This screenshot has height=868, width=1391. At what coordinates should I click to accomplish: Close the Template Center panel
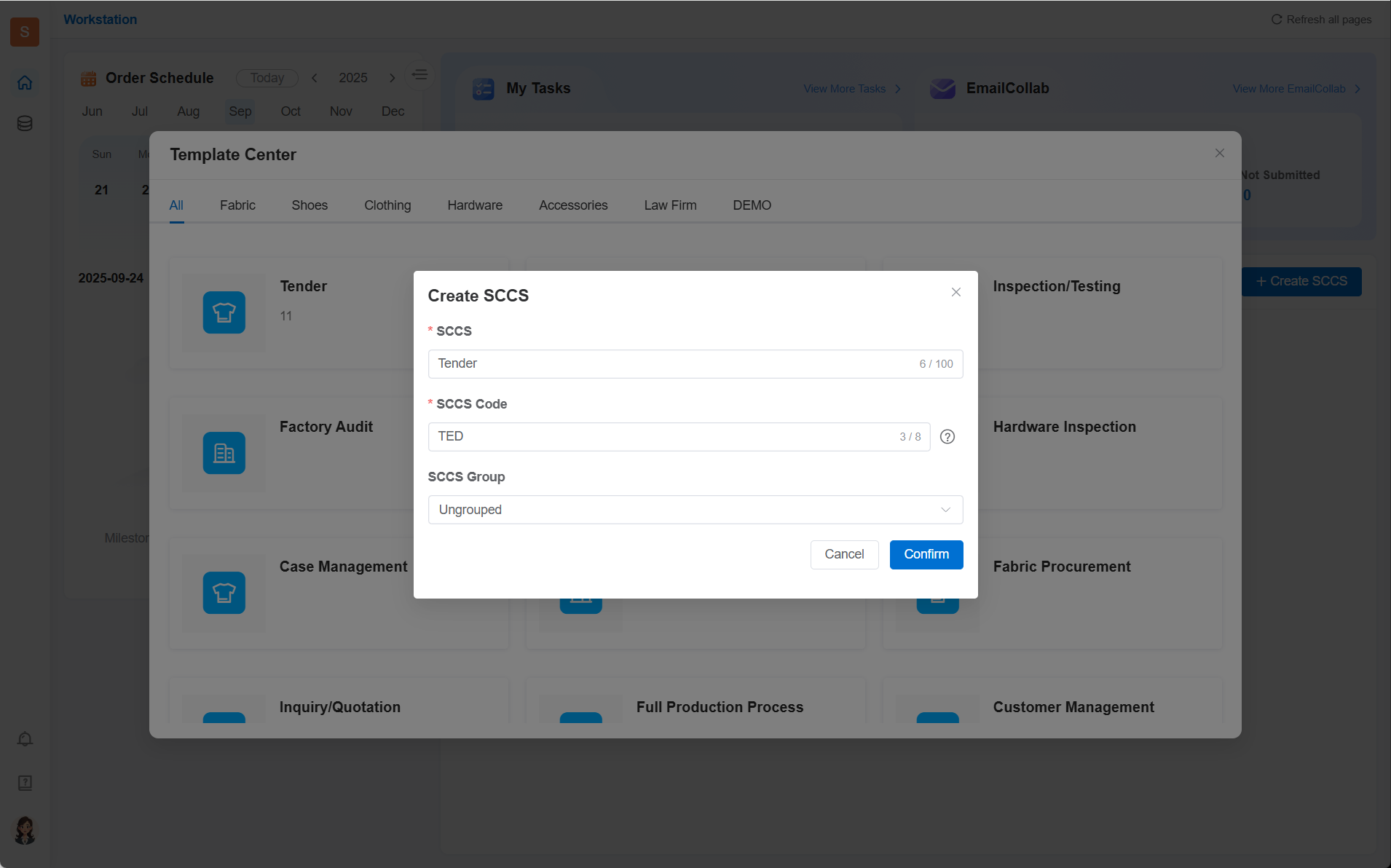(x=1219, y=153)
